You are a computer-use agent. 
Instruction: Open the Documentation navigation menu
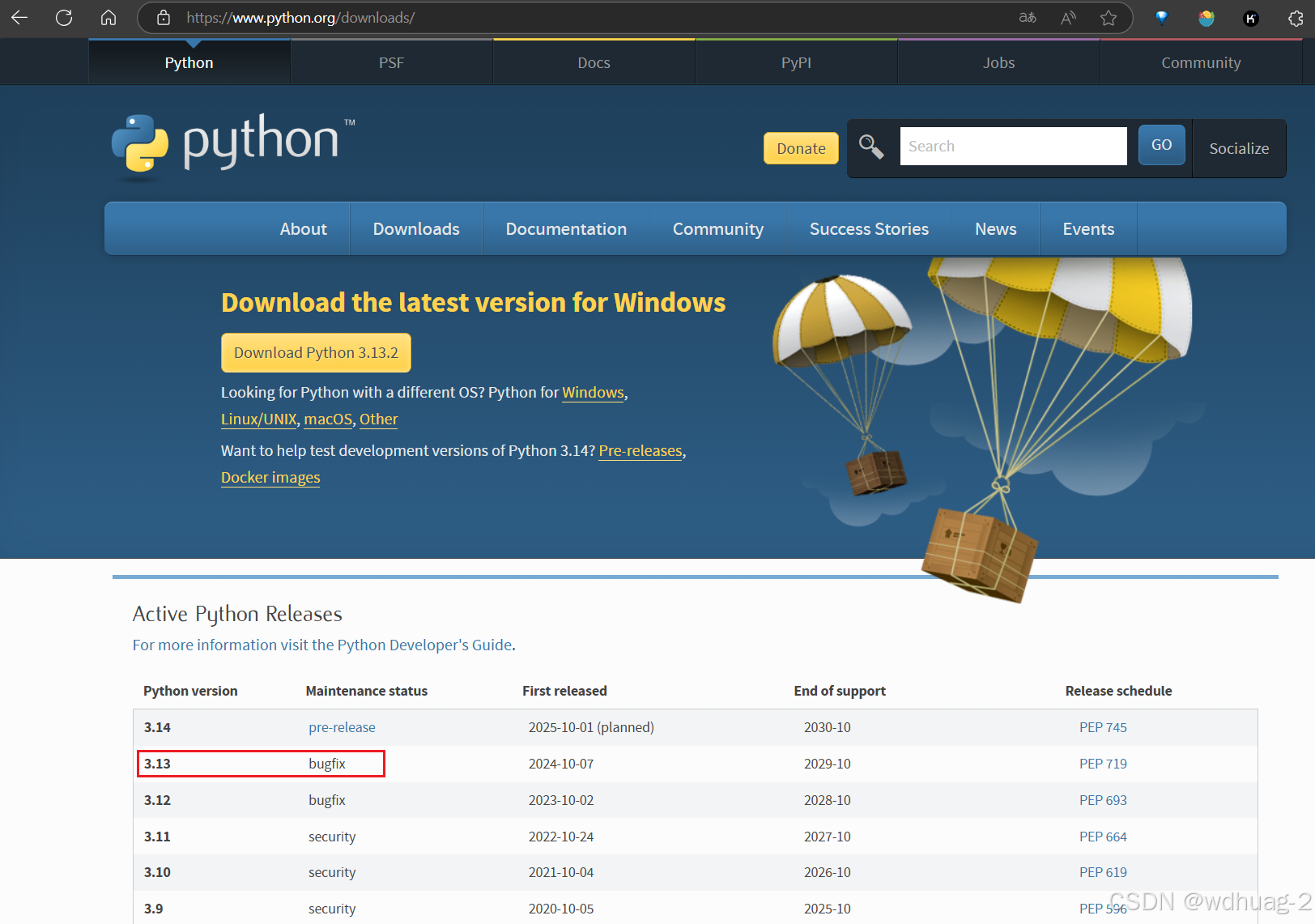click(x=566, y=229)
